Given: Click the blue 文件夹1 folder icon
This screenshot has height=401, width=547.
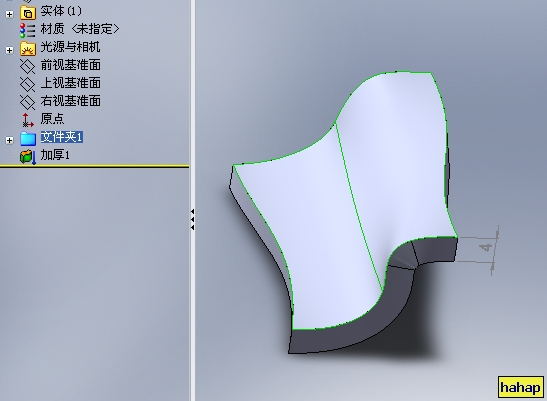Looking at the screenshot, I should click(x=28, y=138).
